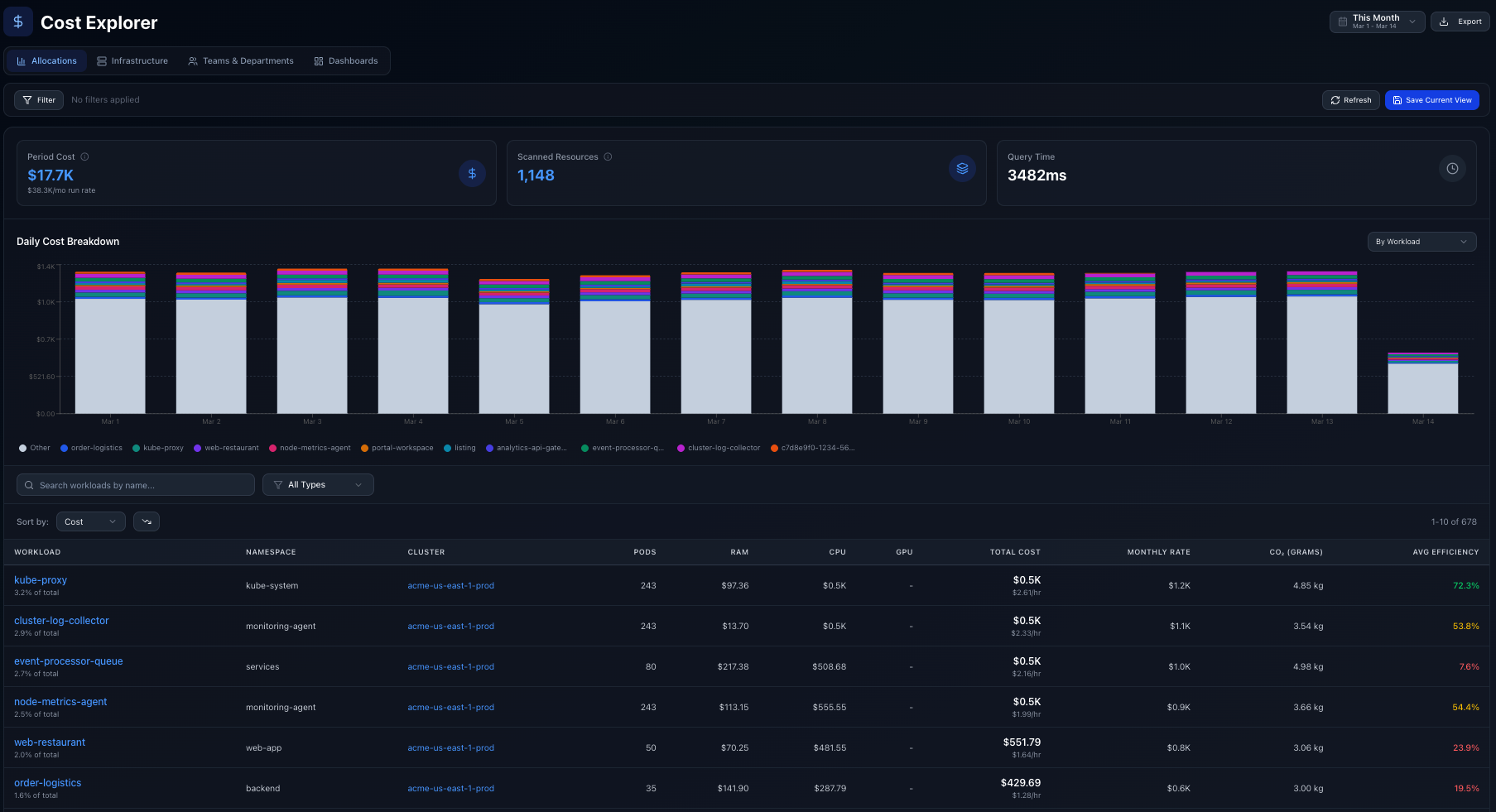The image size is (1496, 812).
Task: Click Save Current View button
Action: click(x=1431, y=100)
